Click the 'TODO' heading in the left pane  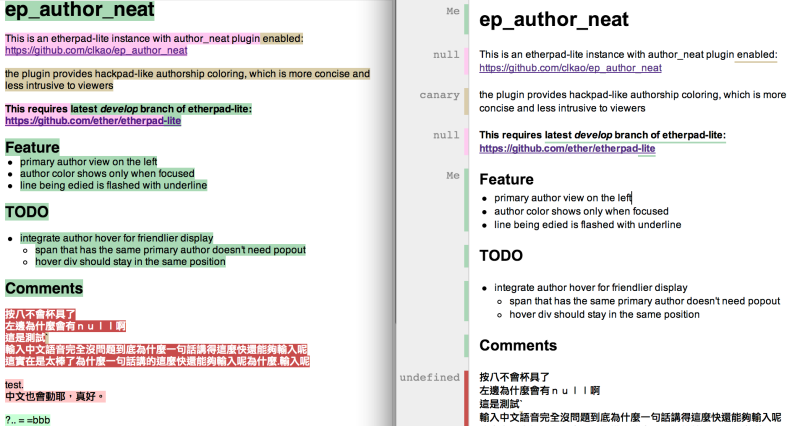pyautogui.click(x=27, y=212)
